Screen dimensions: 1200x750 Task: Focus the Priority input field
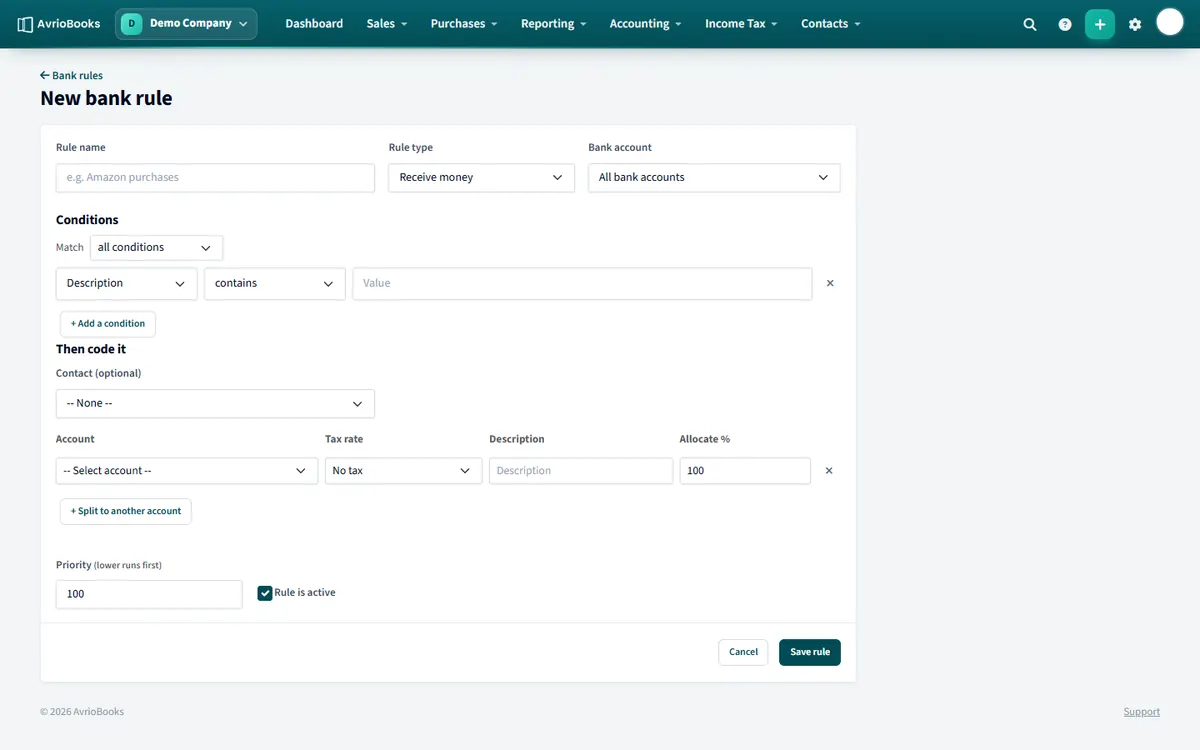pyautogui.click(x=149, y=594)
